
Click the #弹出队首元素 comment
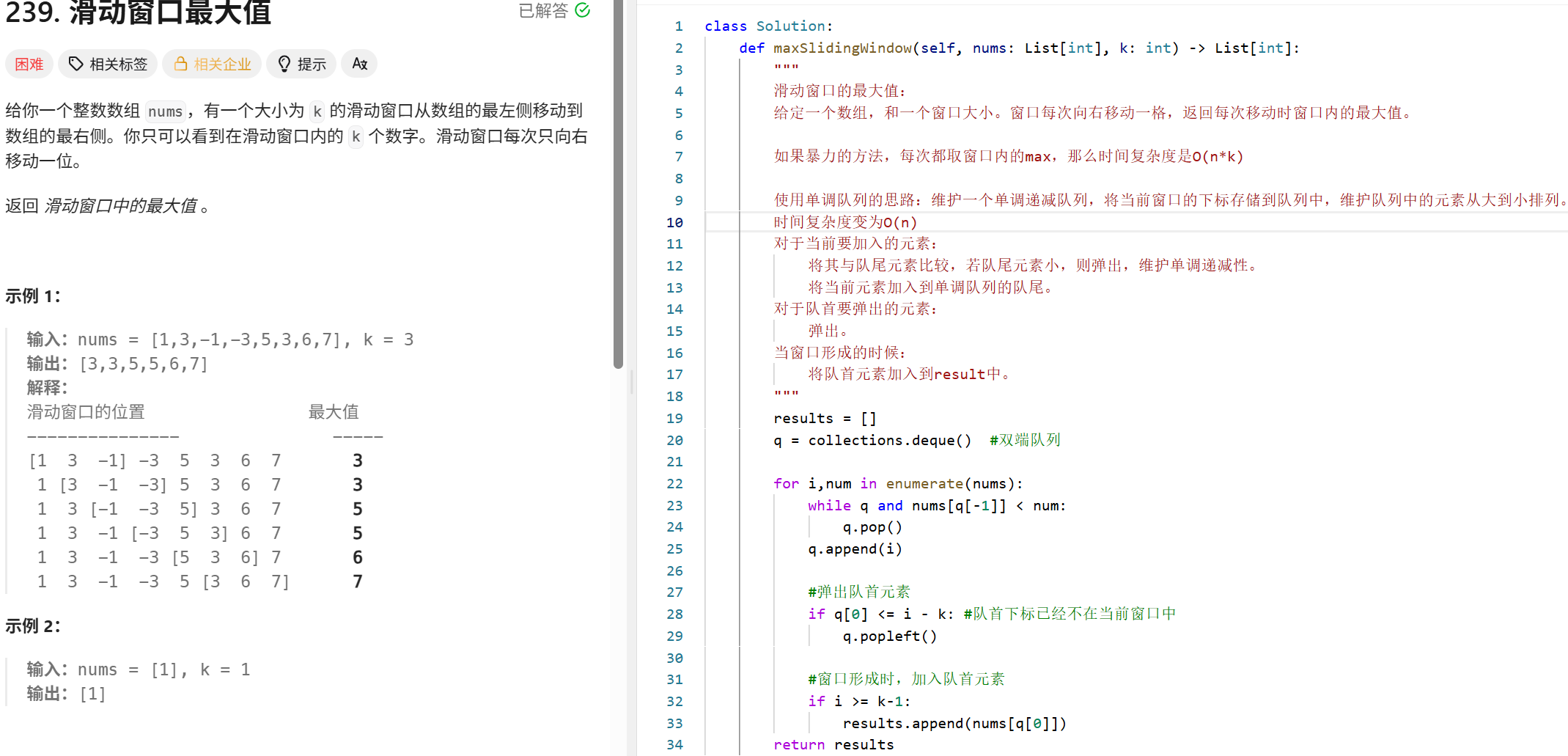pos(859,592)
